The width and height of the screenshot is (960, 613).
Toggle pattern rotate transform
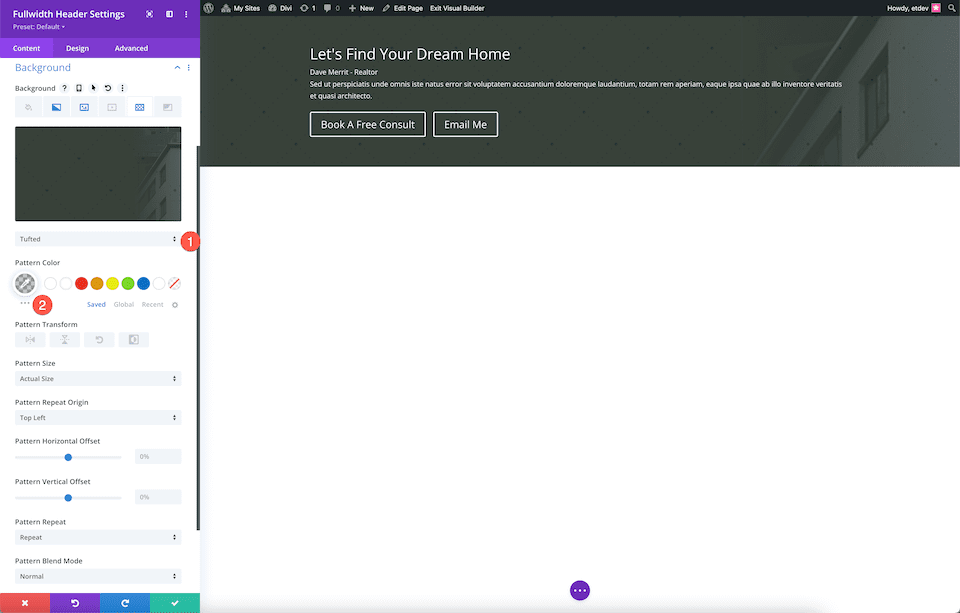[x=99, y=340]
